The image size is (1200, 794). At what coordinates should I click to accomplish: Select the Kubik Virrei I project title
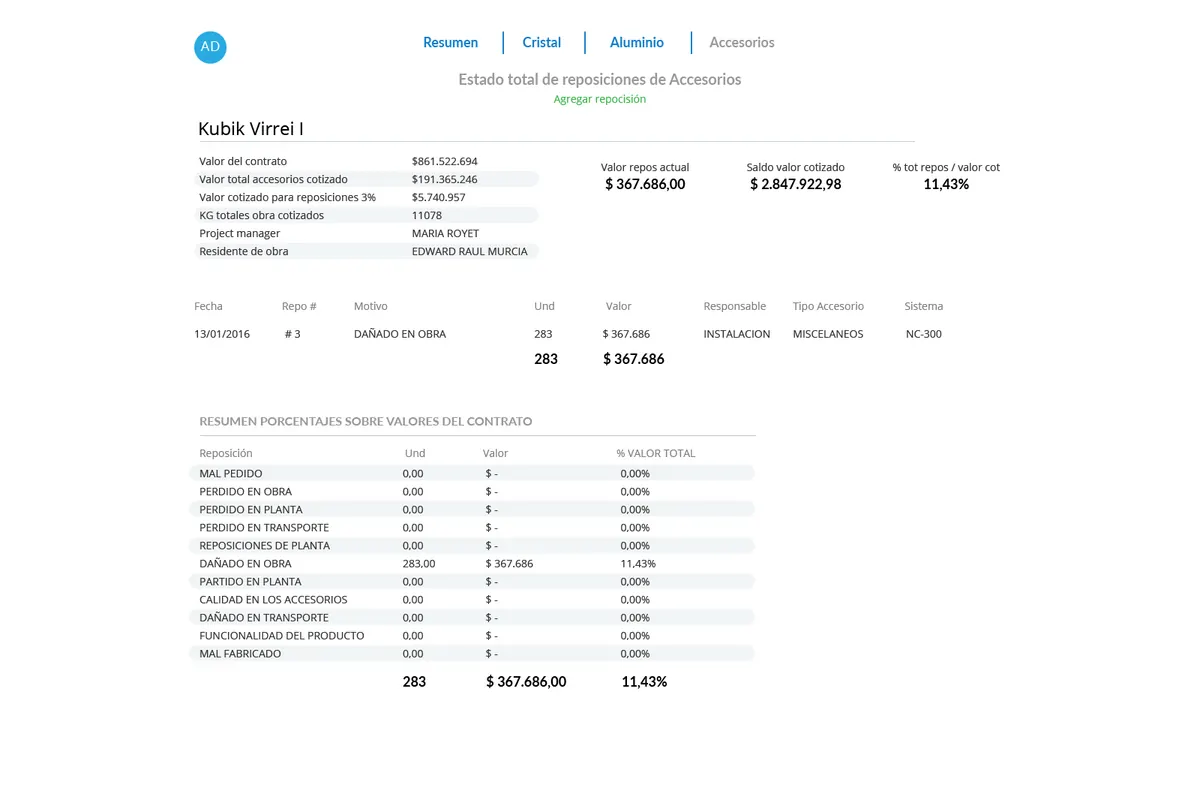[x=251, y=129]
